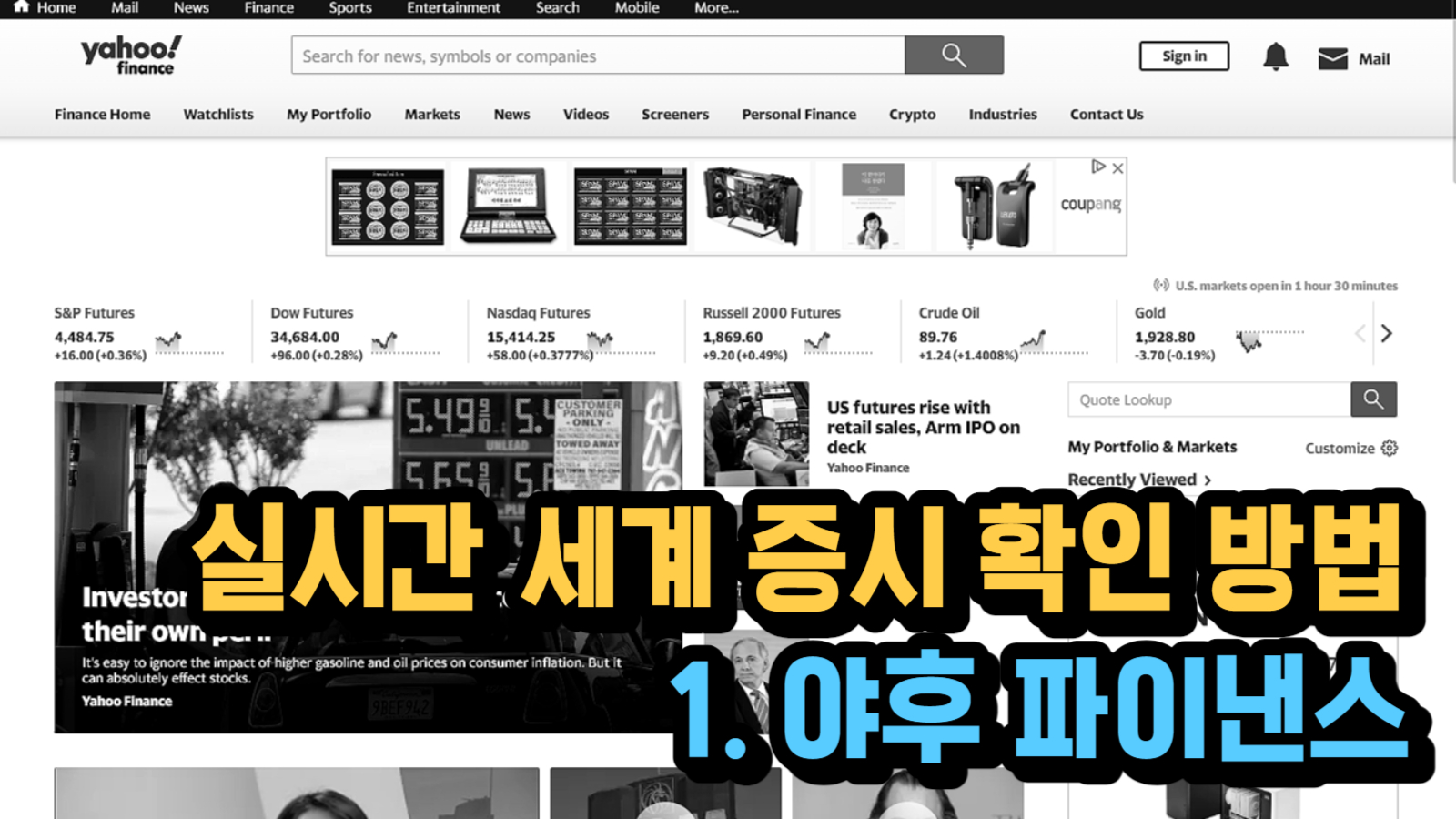Click the Yahoo Finance logo
1456x819 pixels.
(131, 55)
